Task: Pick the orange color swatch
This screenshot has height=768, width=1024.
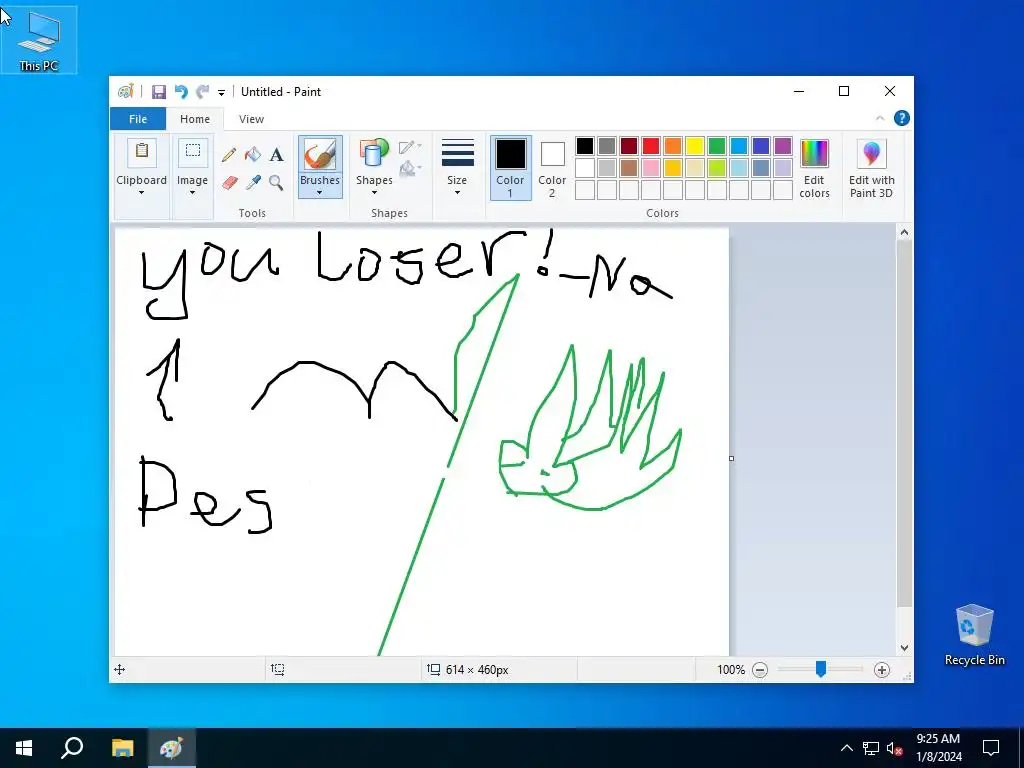Action: [x=673, y=146]
